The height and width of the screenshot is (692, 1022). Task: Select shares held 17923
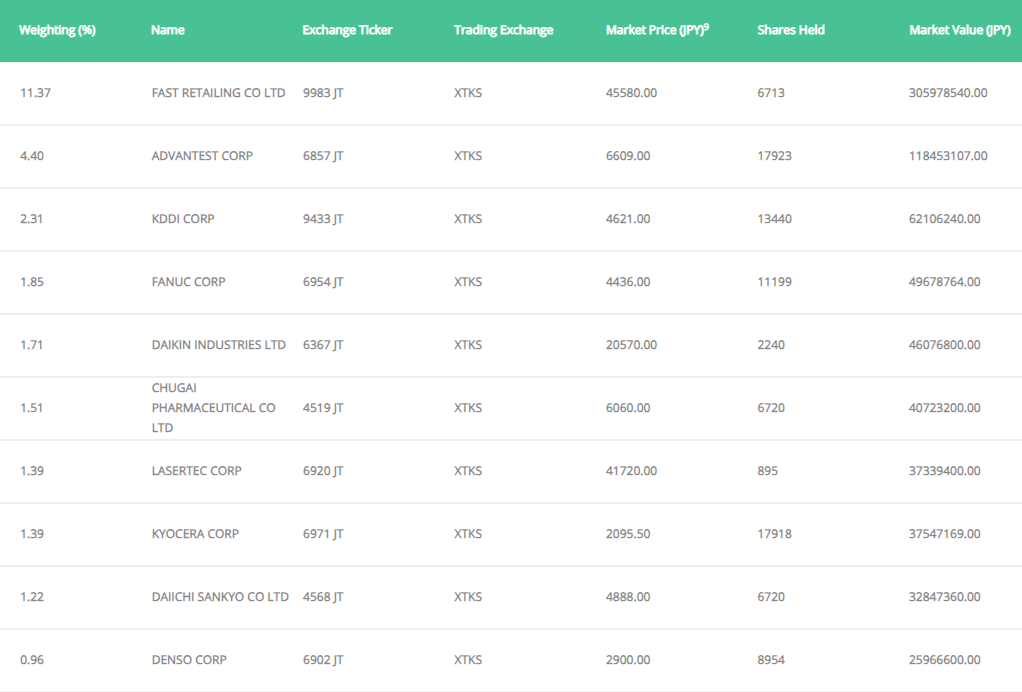point(774,156)
